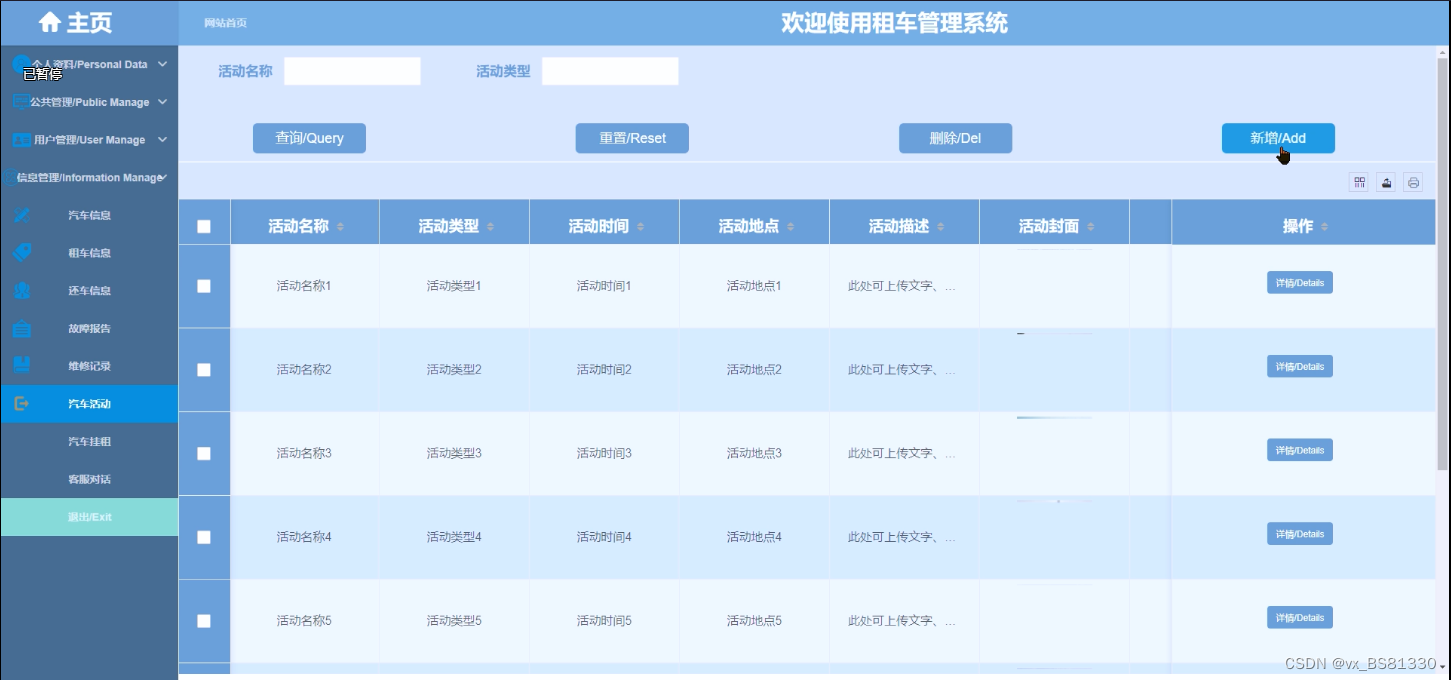Click the 活动类型3 cell
1451x680 pixels.
click(x=454, y=453)
